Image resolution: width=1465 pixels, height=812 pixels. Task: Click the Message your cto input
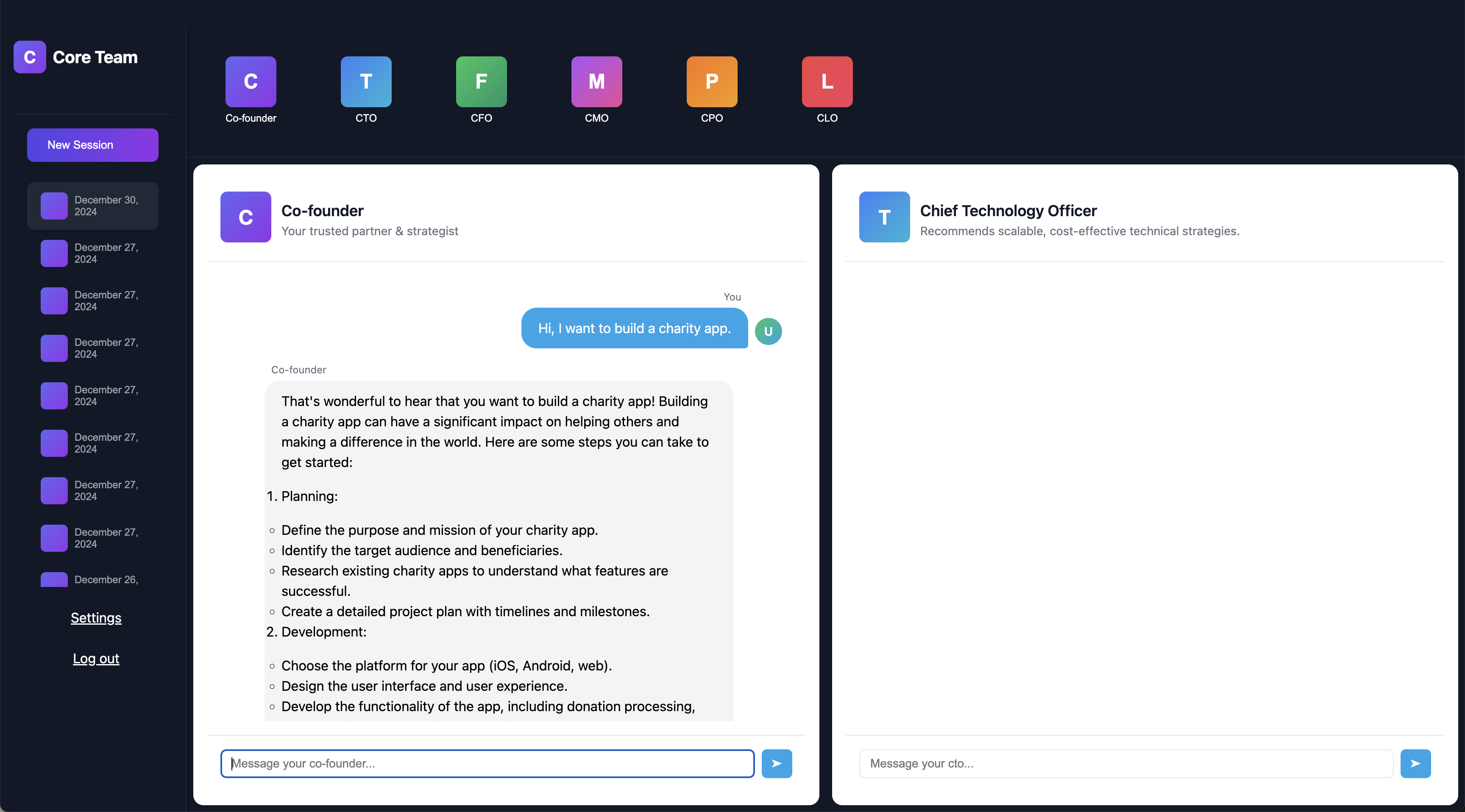click(1125, 764)
